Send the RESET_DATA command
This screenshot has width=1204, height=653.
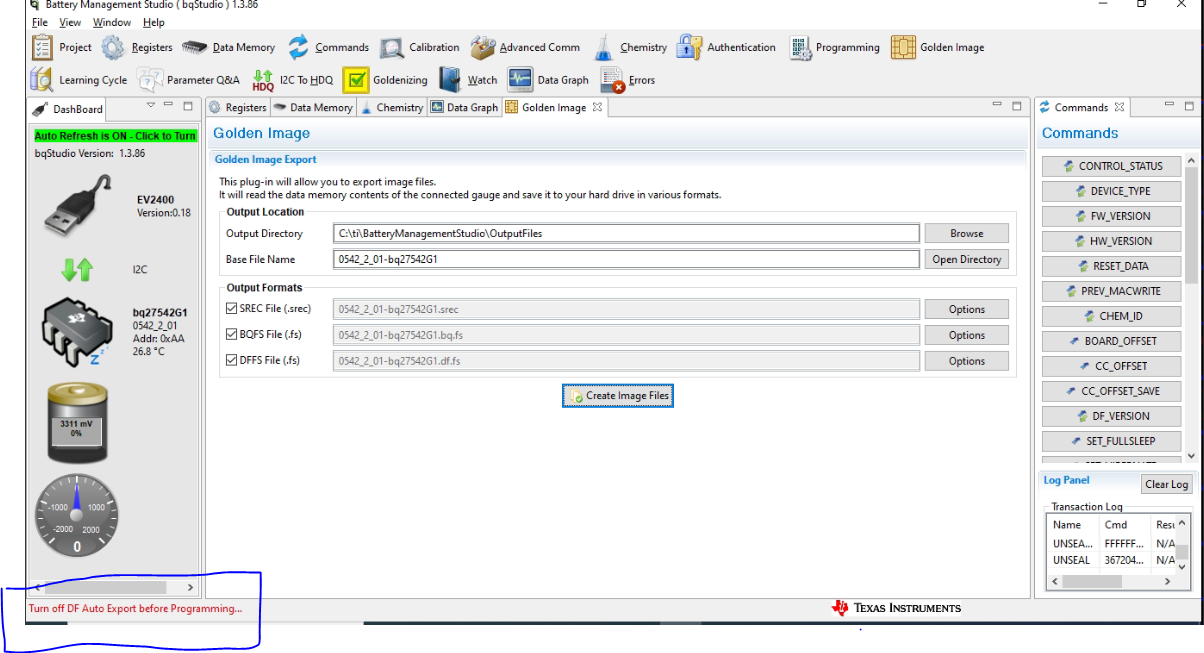[1111, 266]
